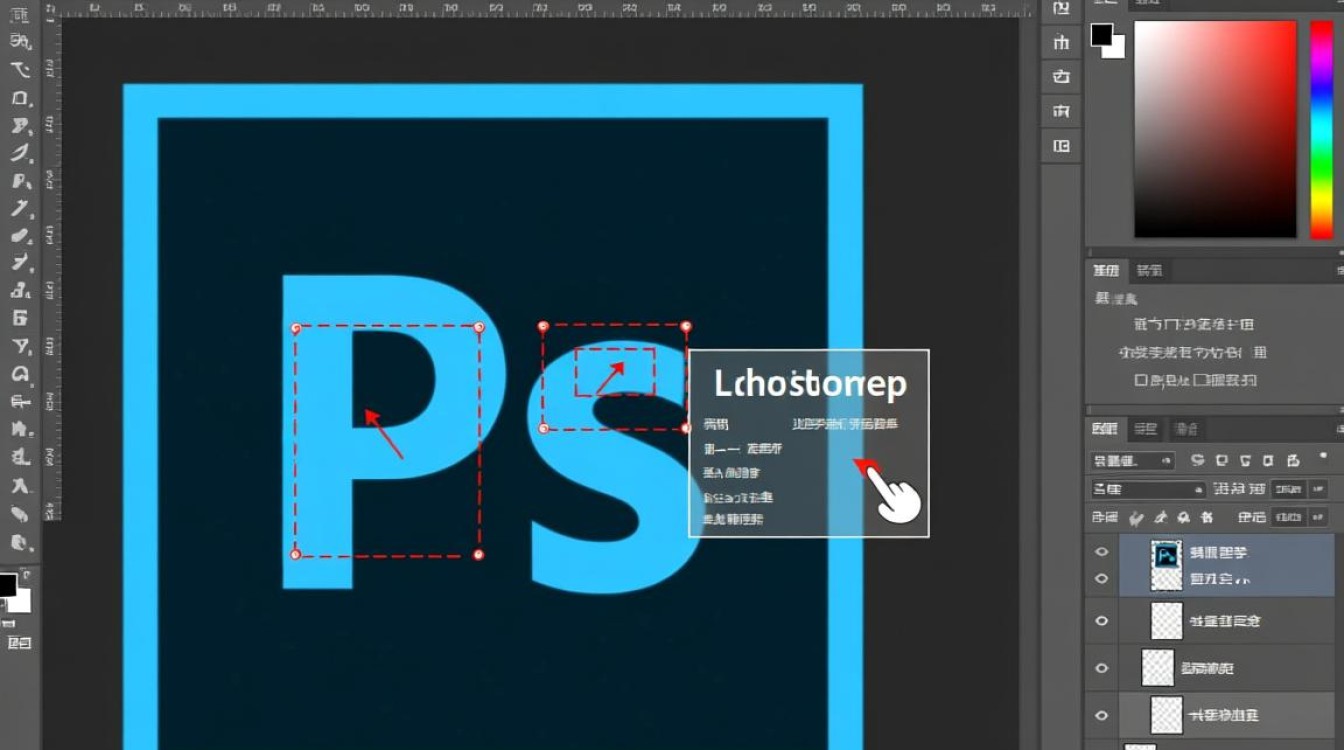Viewport: 1344px width, 750px height.
Task: Open the layer blend mode dropdown
Action: click(1148, 490)
